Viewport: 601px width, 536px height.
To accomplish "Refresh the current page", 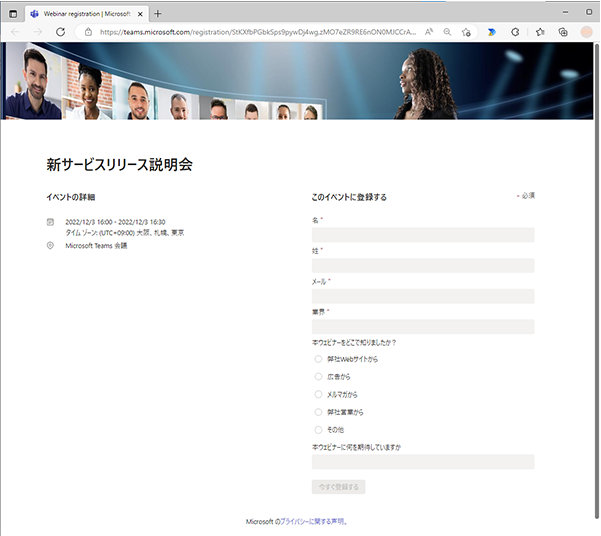I will coord(60,32).
